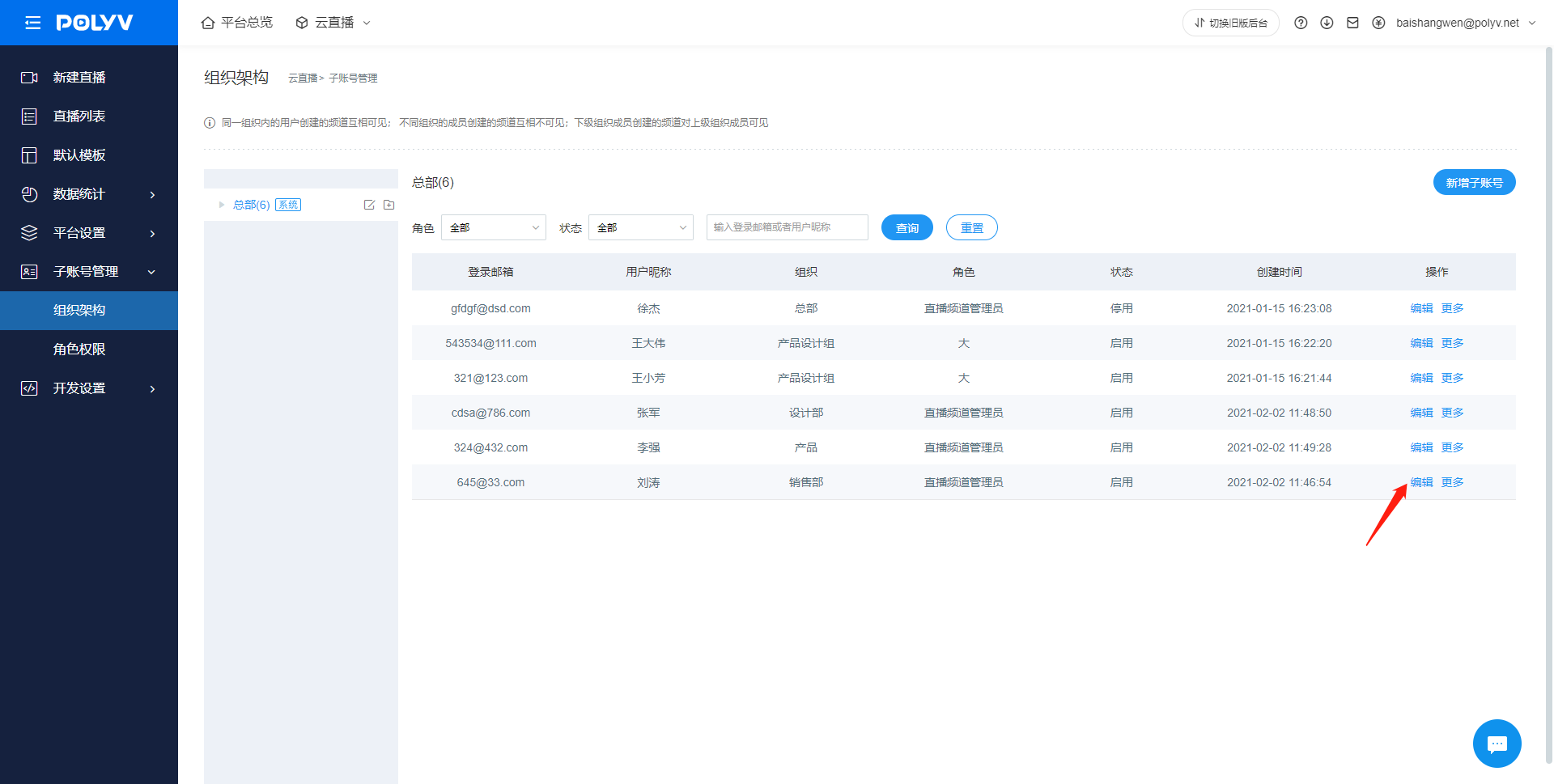Click the email cdsa@786.com

(x=490, y=413)
